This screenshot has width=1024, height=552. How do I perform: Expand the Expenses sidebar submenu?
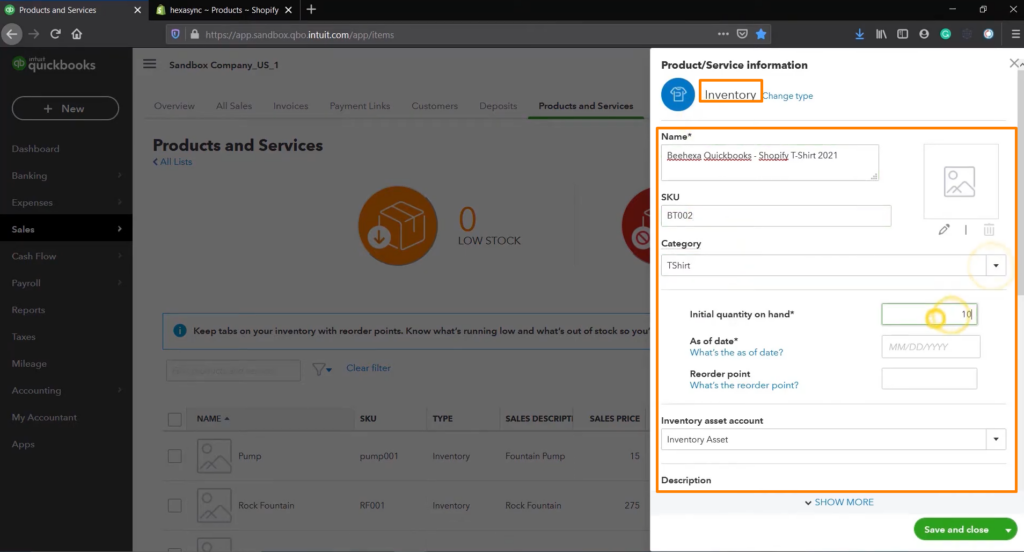coord(120,202)
